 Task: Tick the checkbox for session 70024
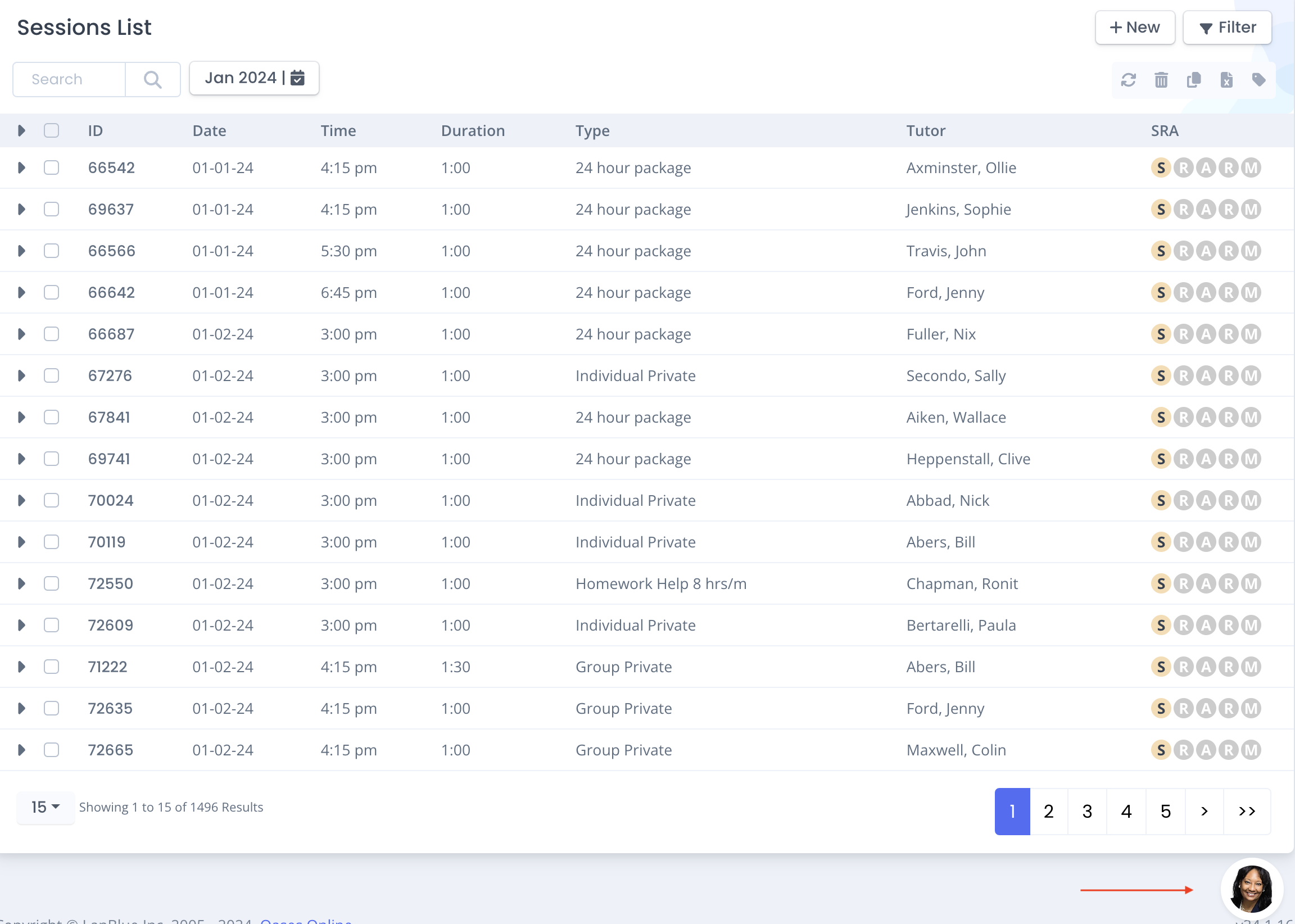(x=51, y=500)
